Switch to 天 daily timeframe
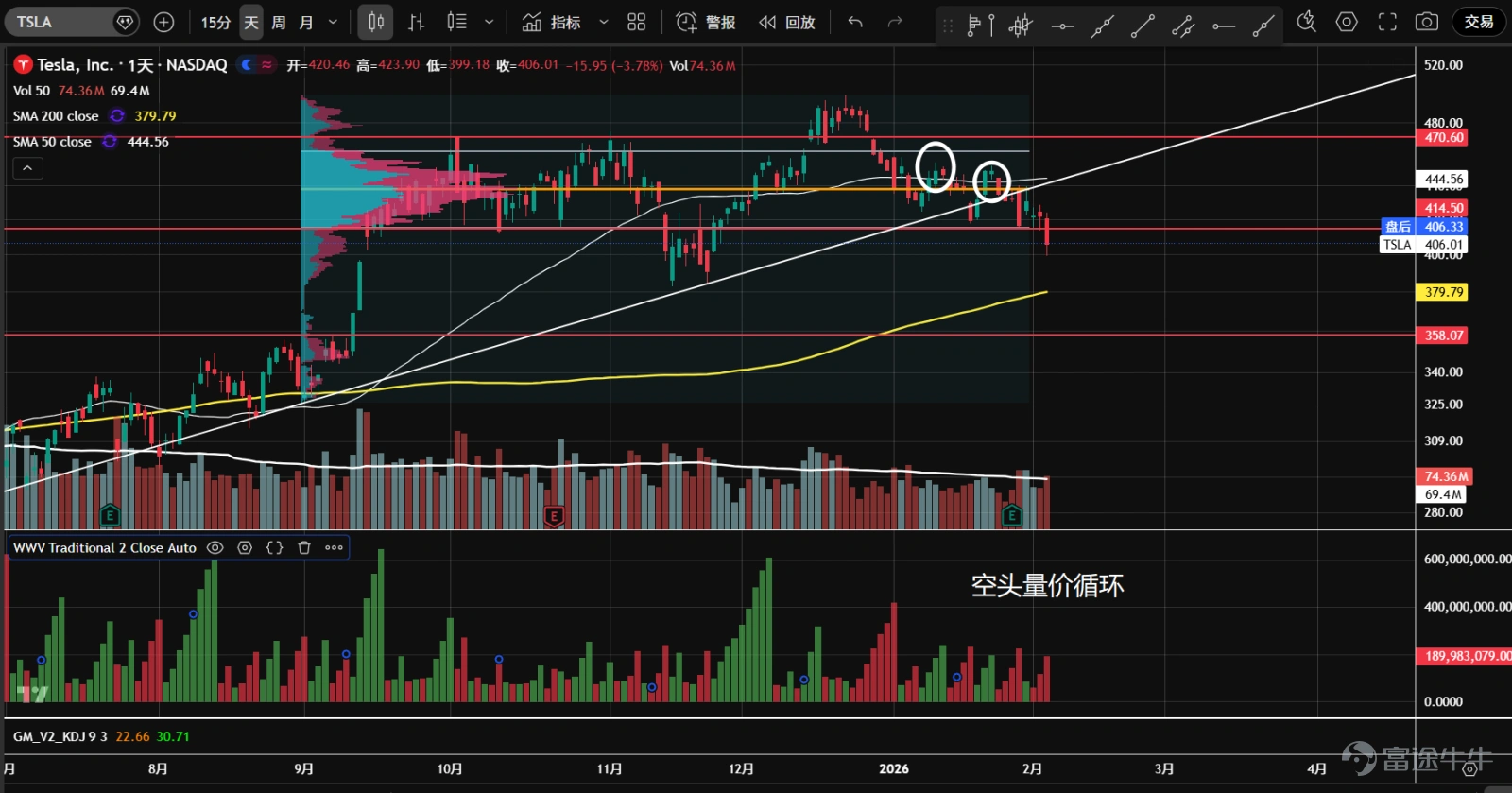Image resolution: width=1512 pixels, height=793 pixels. coord(251,22)
